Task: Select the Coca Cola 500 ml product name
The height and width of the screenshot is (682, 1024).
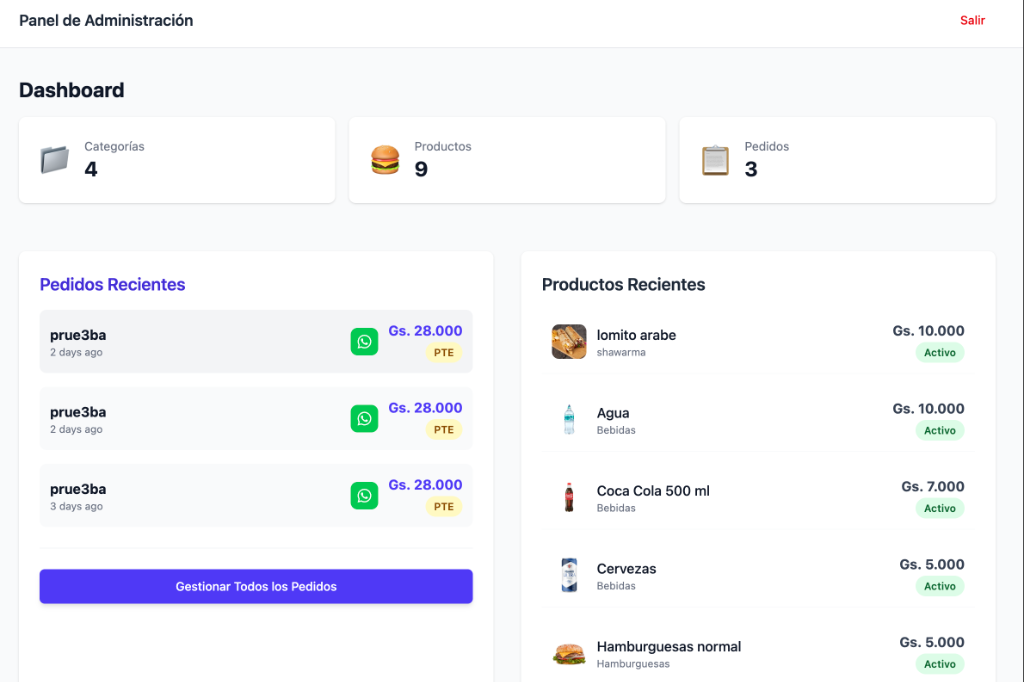Action: (653, 491)
